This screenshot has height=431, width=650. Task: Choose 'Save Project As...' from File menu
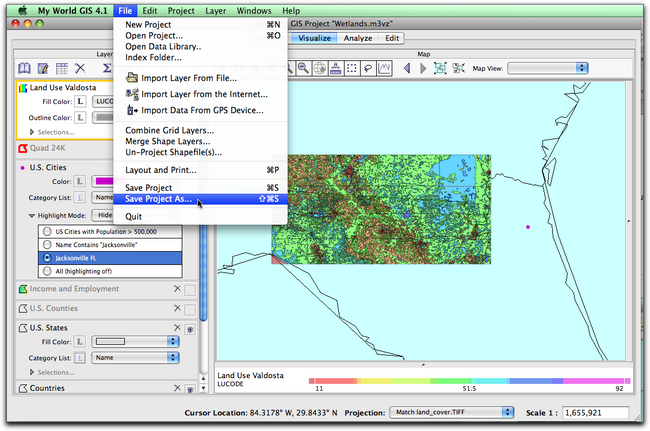click(x=158, y=199)
